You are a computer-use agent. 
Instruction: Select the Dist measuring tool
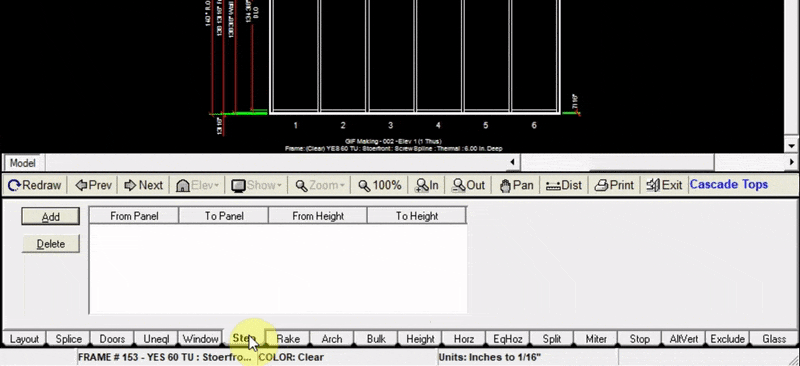pos(564,185)
